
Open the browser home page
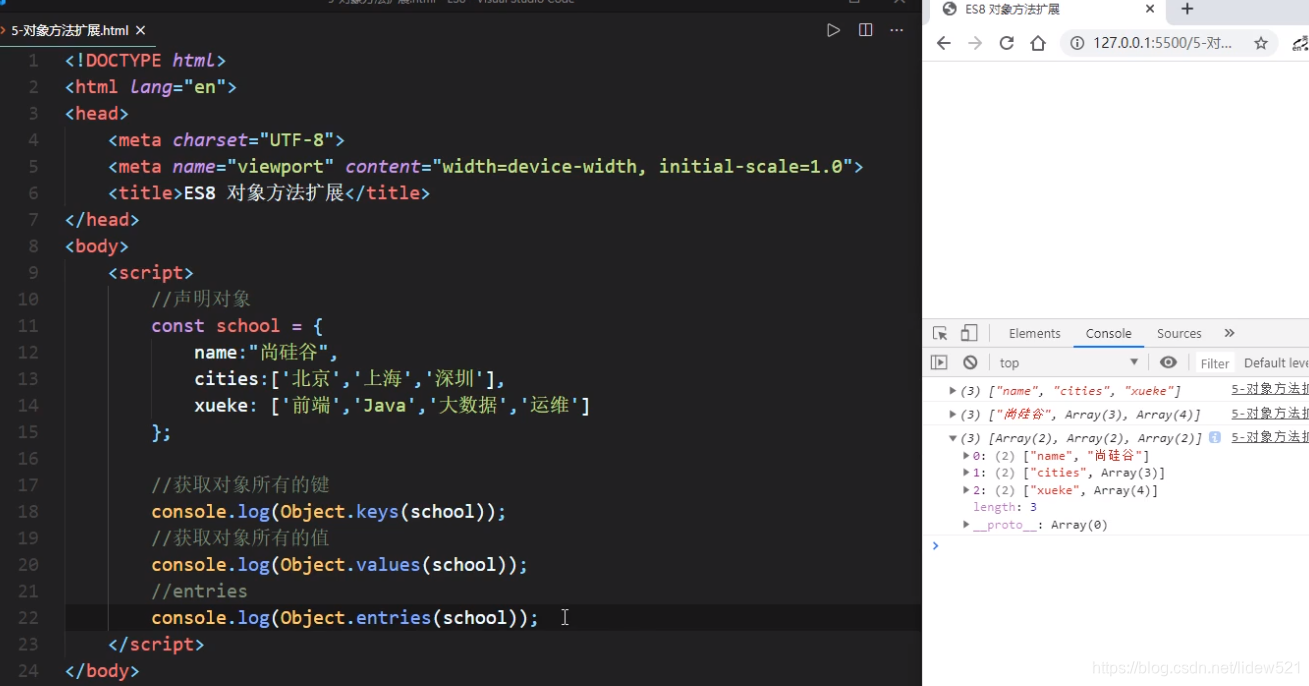tap(1038, 43)
